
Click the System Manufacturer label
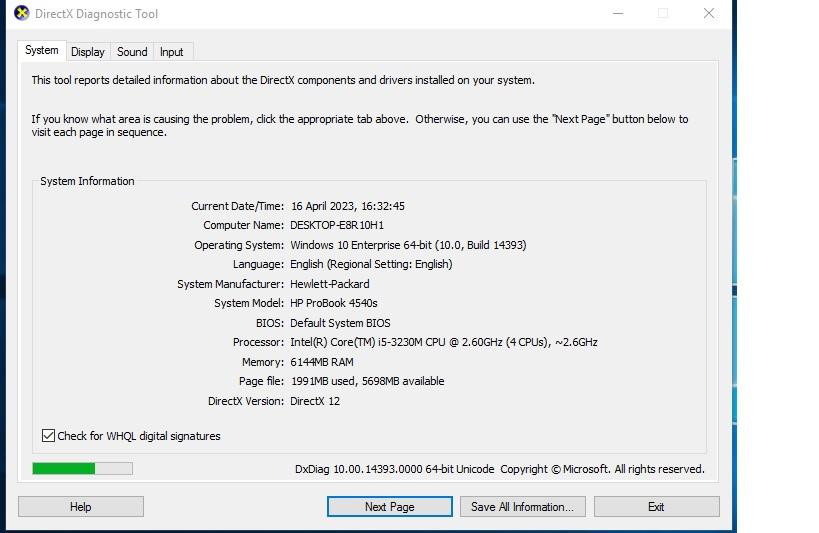click(230, 284)
